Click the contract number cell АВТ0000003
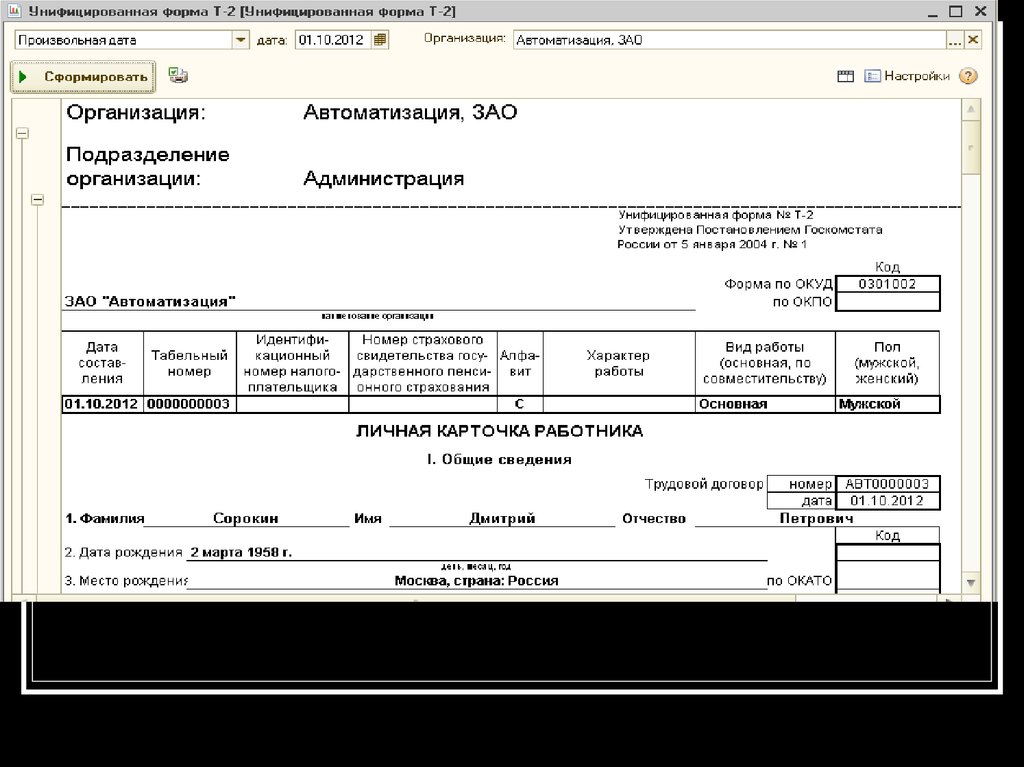Screen dimensions: 1024x767 [887, 484]
